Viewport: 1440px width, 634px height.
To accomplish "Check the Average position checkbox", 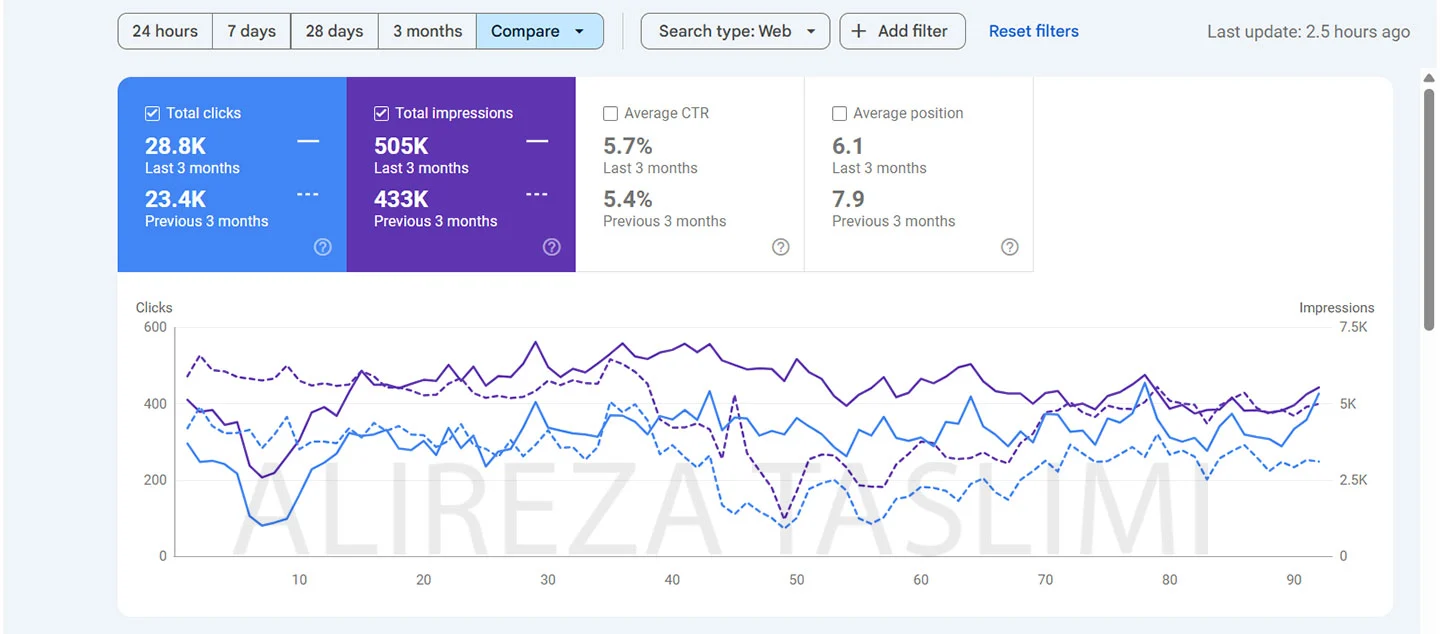I will pos(839,114).
